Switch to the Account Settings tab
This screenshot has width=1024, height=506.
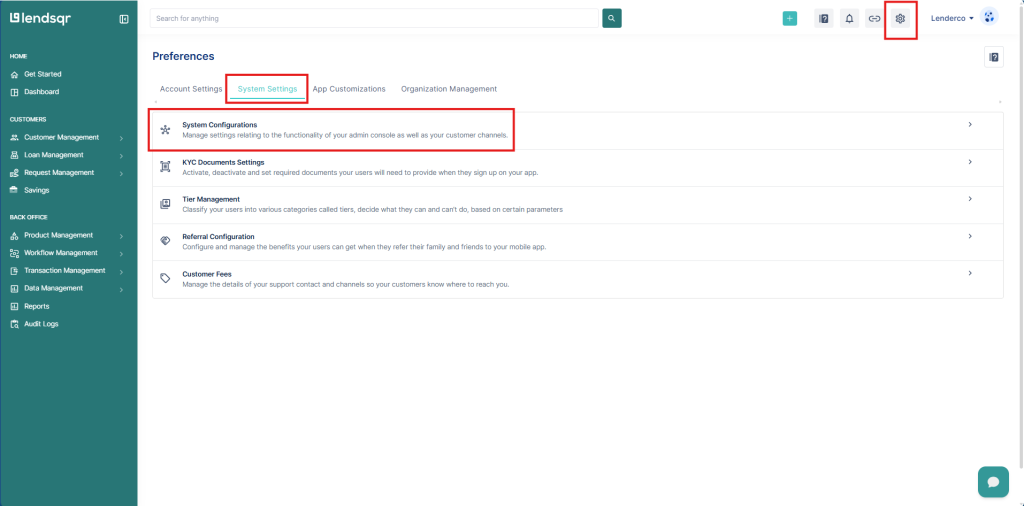point(190,89)
